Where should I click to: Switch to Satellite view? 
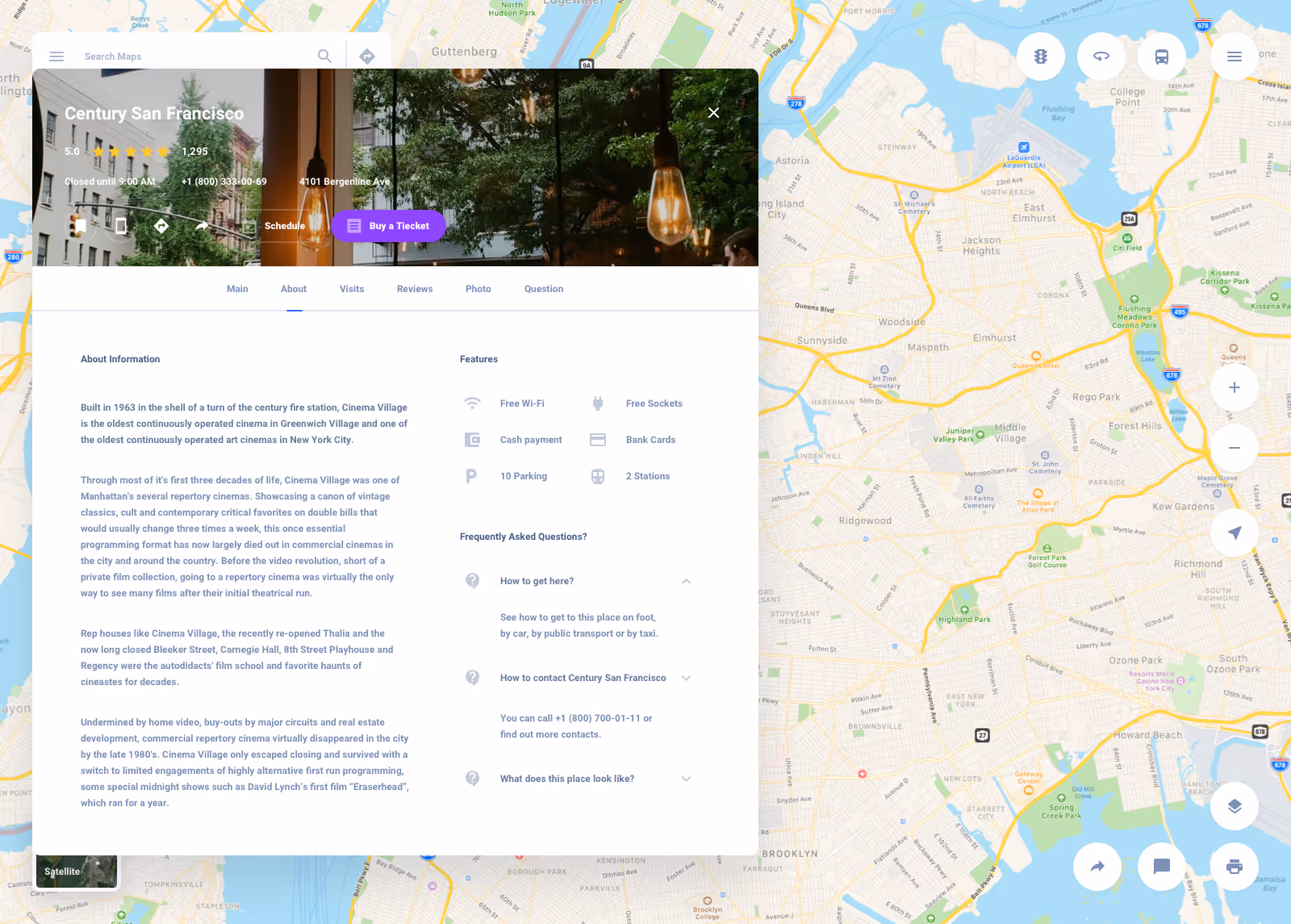click(x=76, y=872)
